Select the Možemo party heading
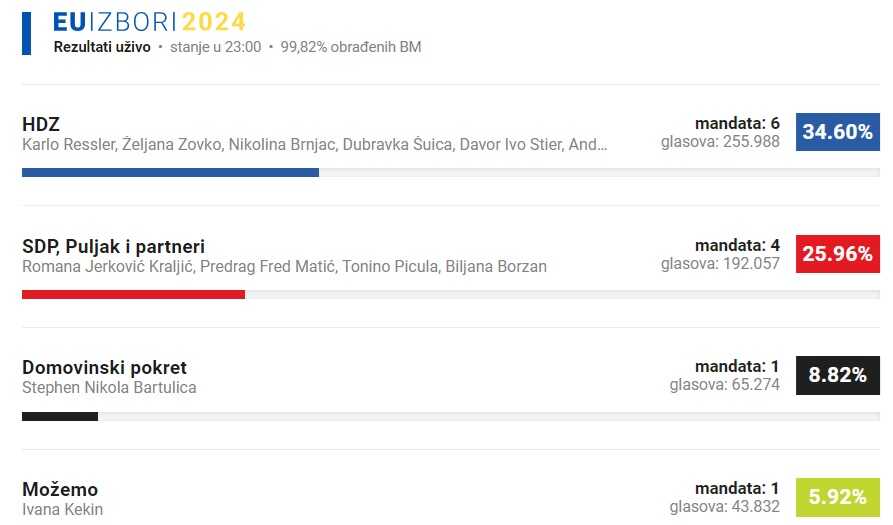This screenshot has width=893, height=525. point(60,490)
